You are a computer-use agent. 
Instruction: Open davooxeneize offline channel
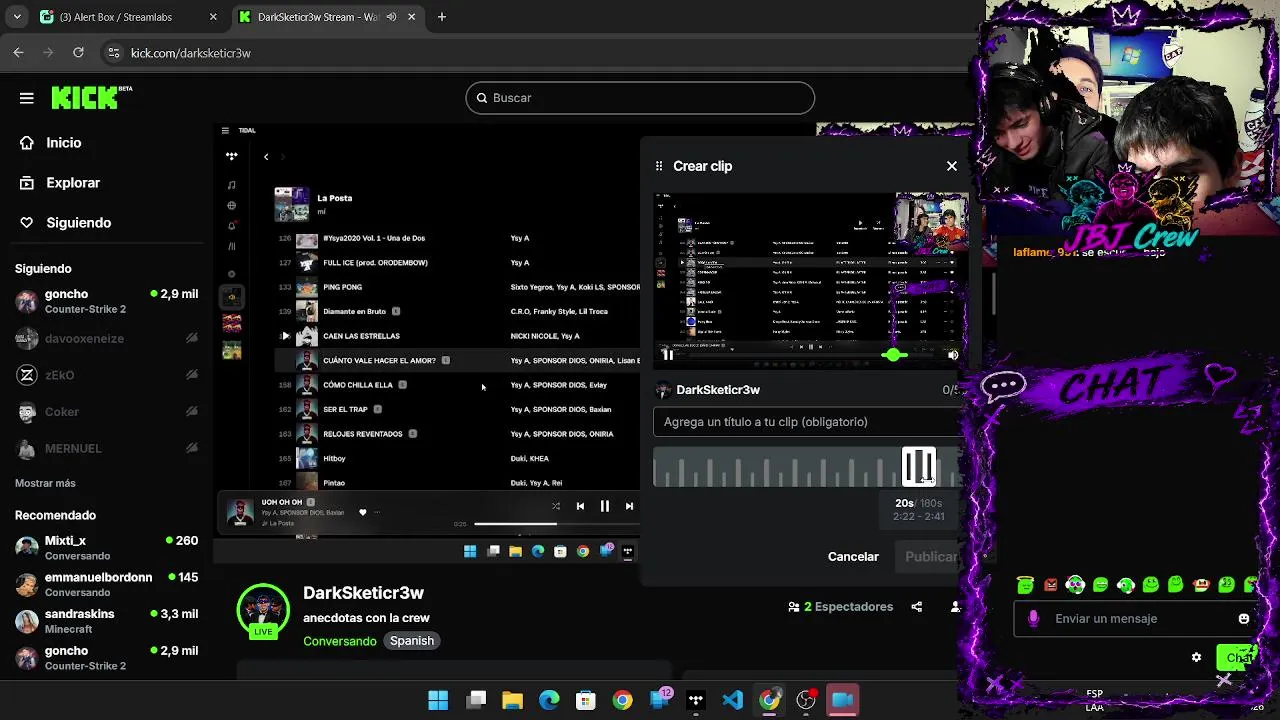[106, 338]
